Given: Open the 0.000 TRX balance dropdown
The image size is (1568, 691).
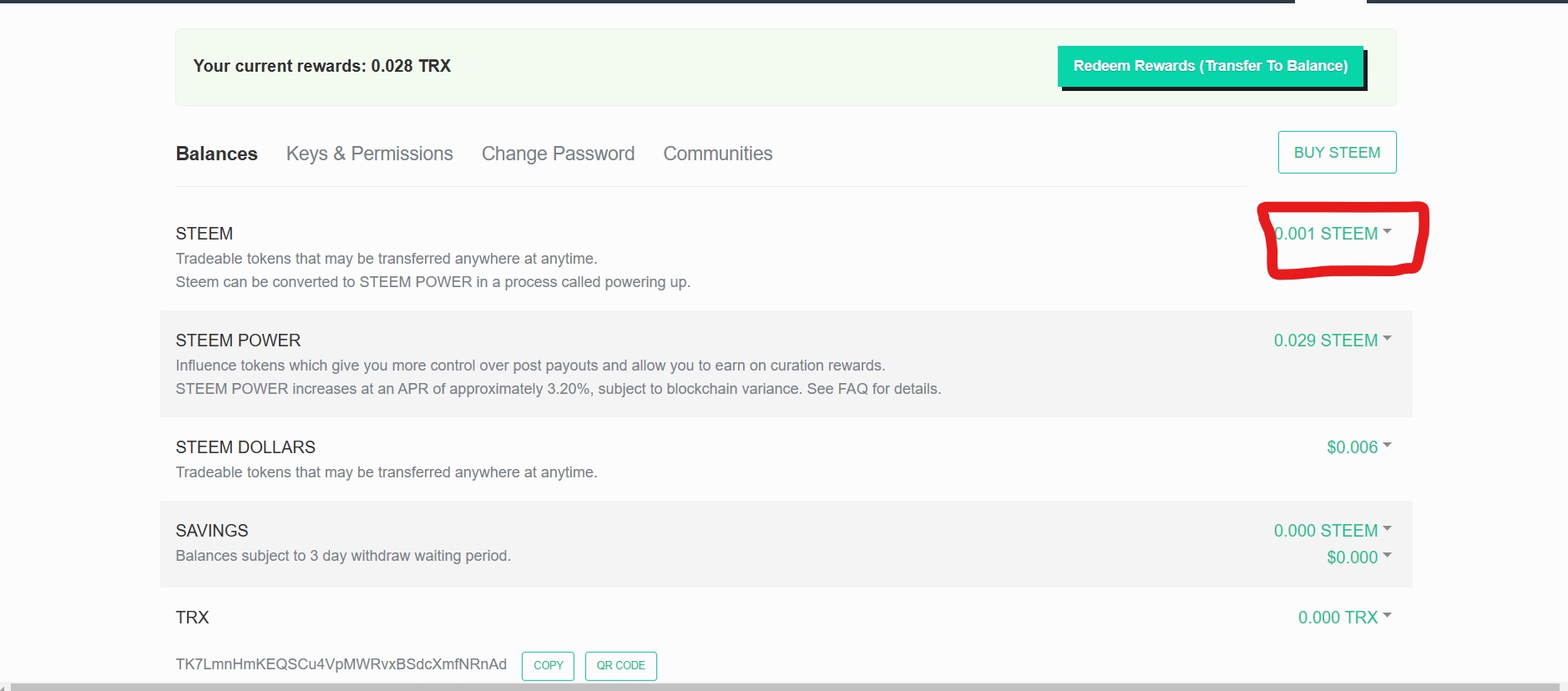Looking at the screenshot, I should [1344, 618].
